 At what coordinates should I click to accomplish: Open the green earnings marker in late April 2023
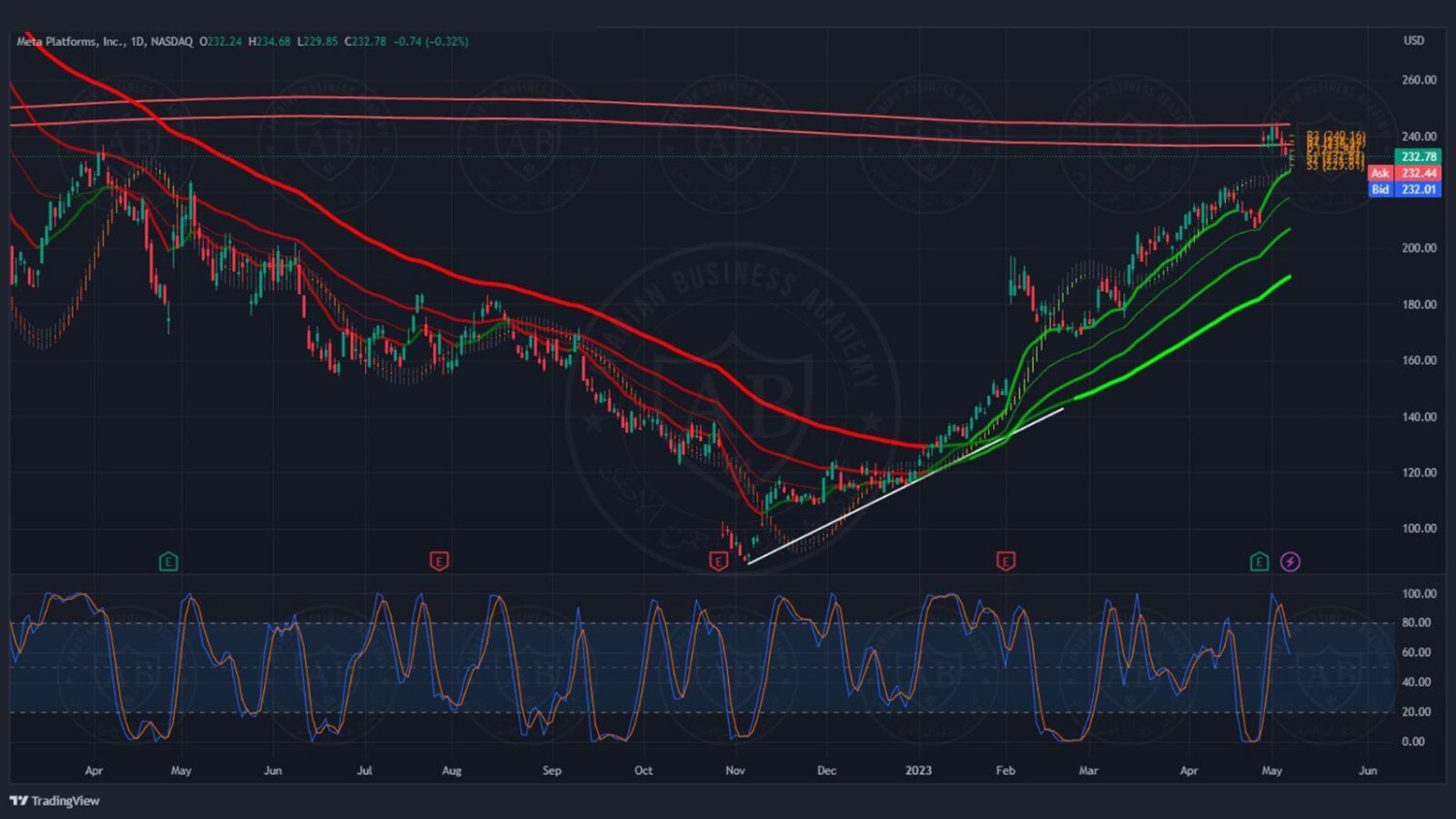pyautogui.click(x=1259, y=561)
